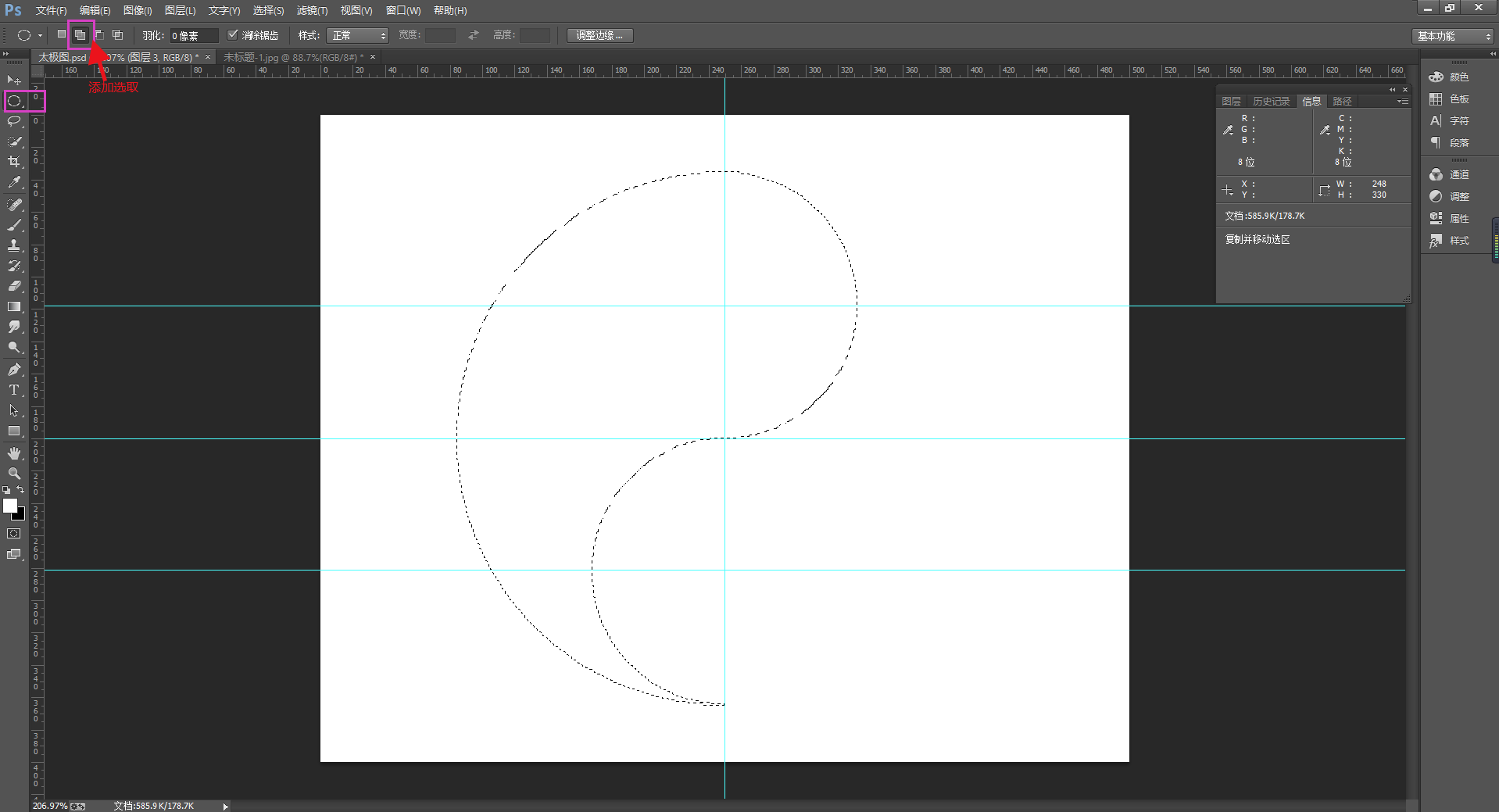
Task: Open the 图像(I) menu
Action: (x=138, y=10)
